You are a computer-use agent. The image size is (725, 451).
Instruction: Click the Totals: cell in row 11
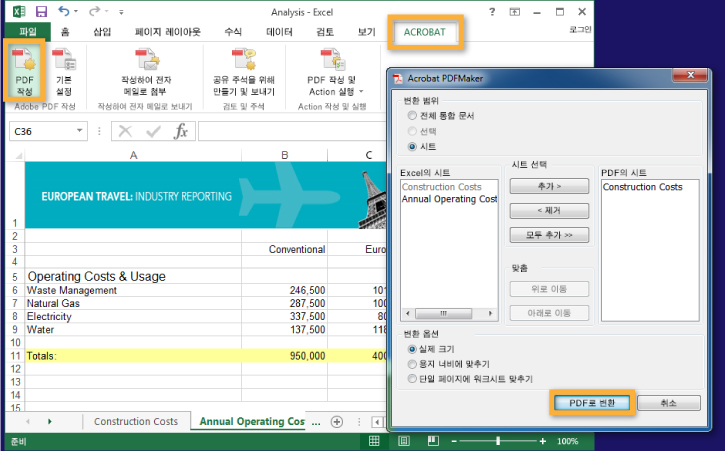pos(133,356)
